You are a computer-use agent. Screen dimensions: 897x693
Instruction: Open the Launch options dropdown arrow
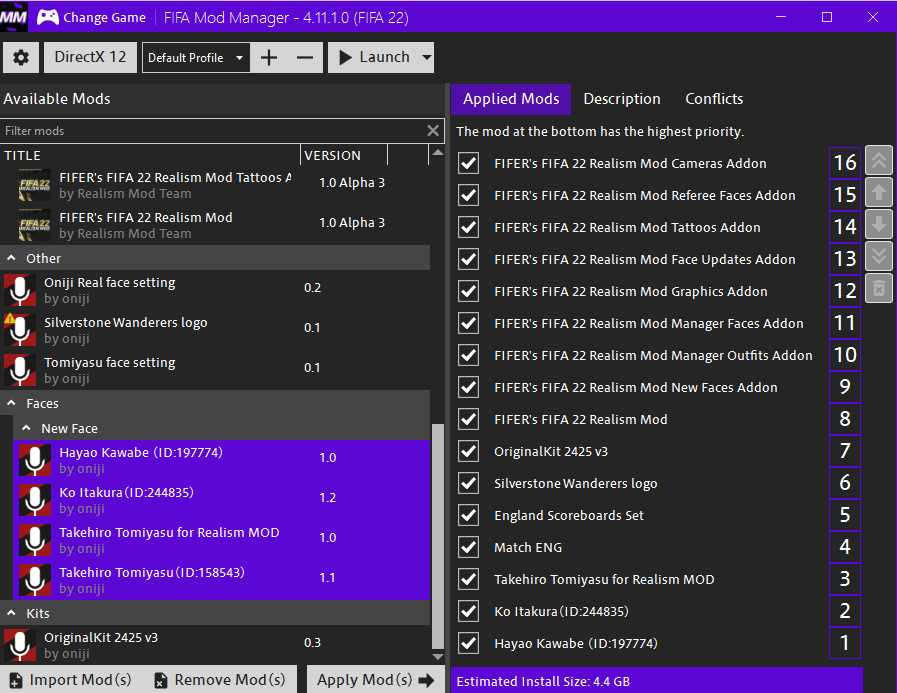426,57
